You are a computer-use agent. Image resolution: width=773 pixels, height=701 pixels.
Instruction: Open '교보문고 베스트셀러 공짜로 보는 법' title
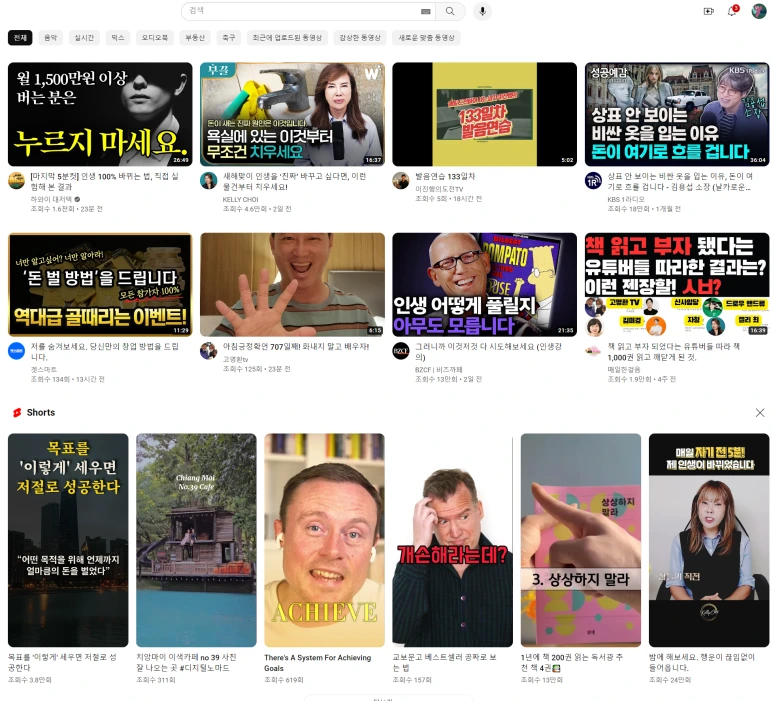pos(444,663)
